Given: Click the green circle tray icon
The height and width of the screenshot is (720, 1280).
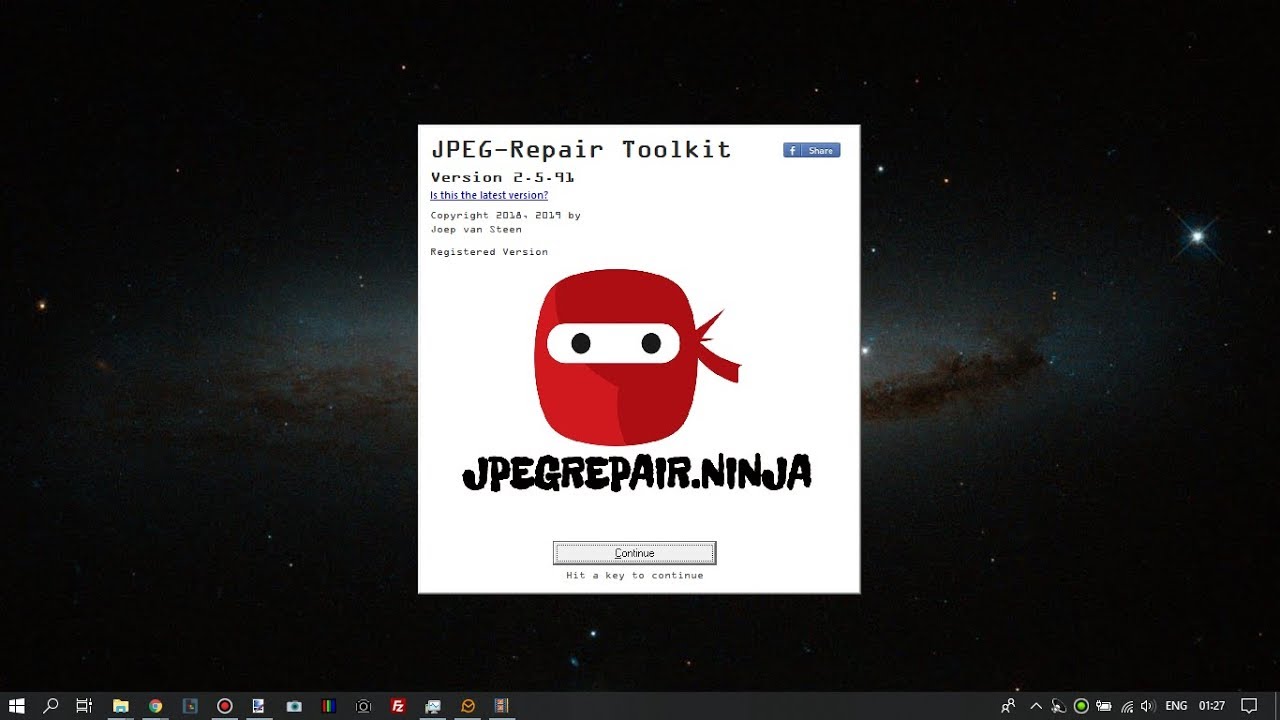Looking at the screenshot, I should pyautogui.click(x=1081, y=706).
